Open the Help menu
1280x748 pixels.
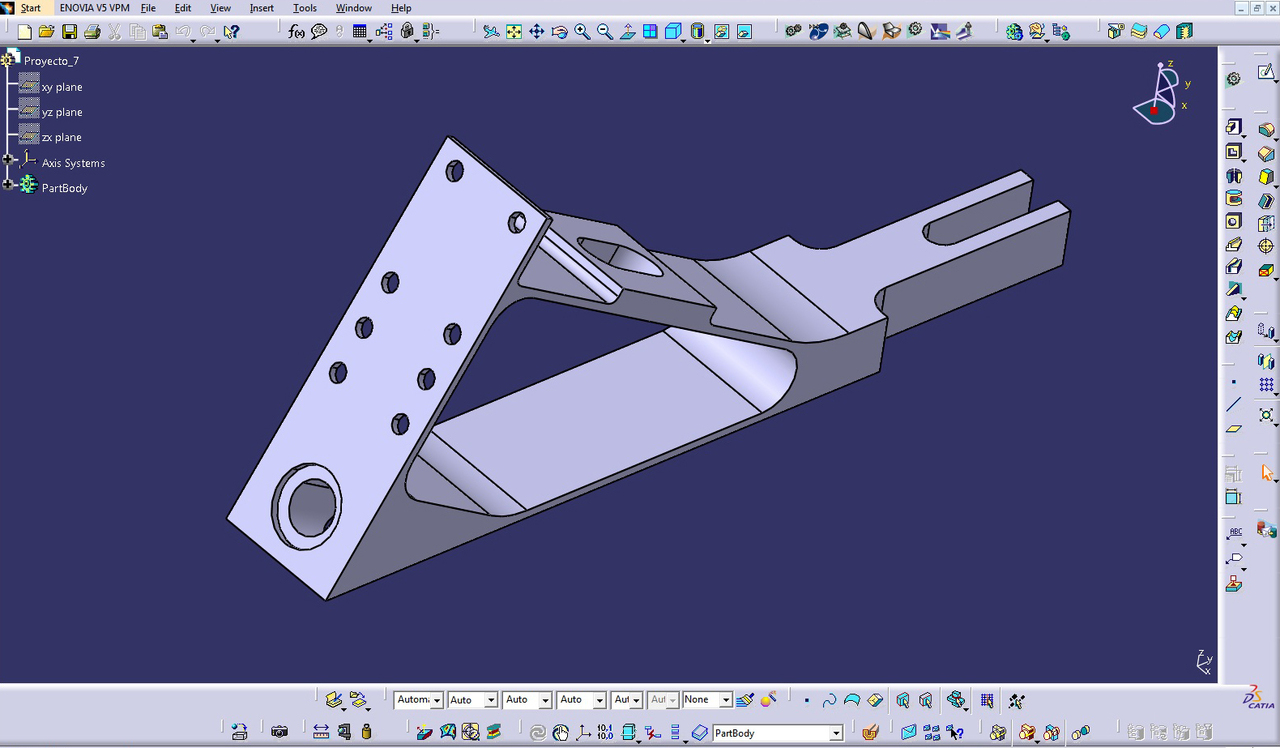pos(401,8)
